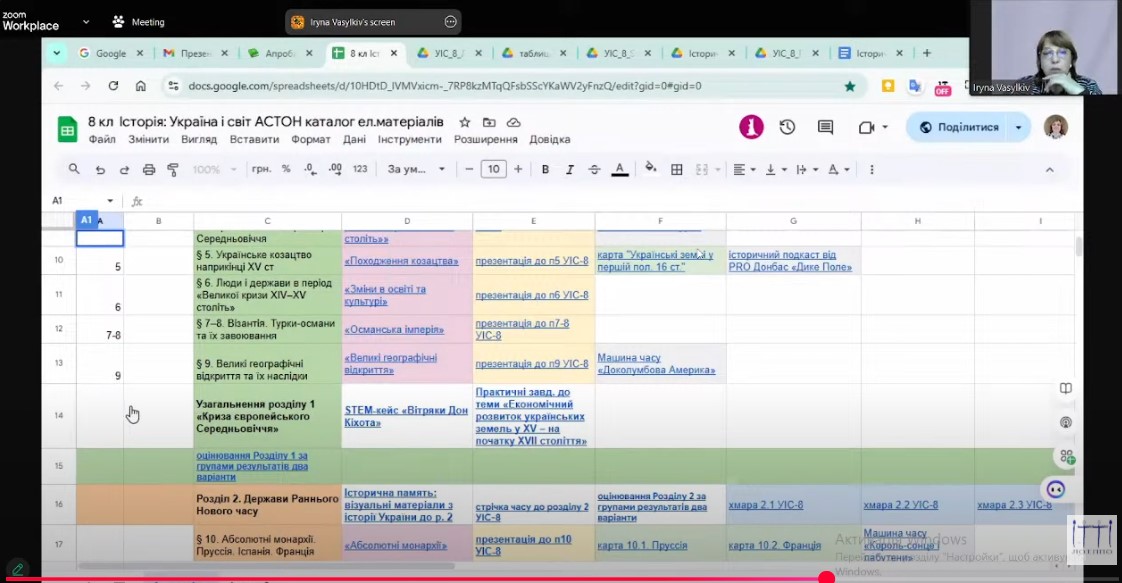The width and height of the screenshot is (1122, 583).
Task: Open the Вставити menu
Action: point(254,140)
